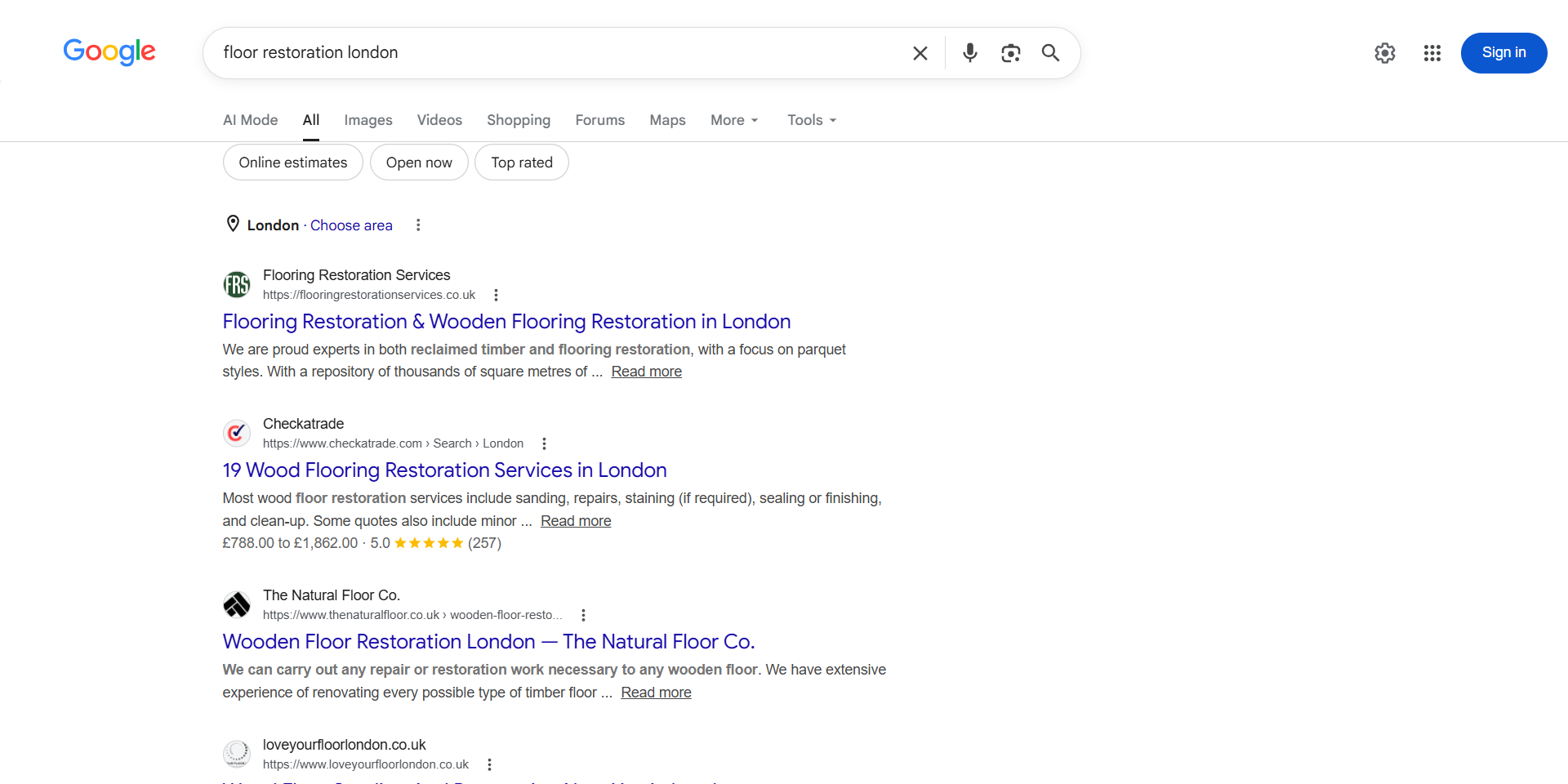
Task: Open three-dot menu for Checkatrade result
Action: (544, 443)
